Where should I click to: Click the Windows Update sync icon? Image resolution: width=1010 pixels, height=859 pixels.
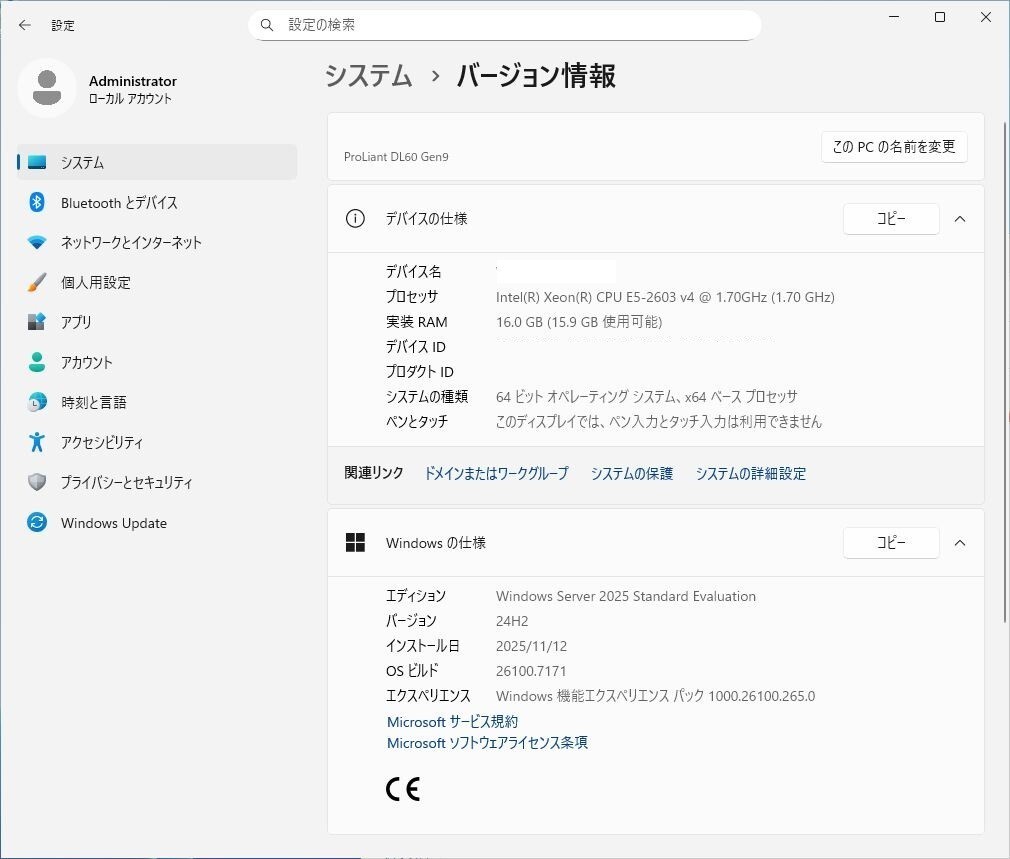point(37,523)
